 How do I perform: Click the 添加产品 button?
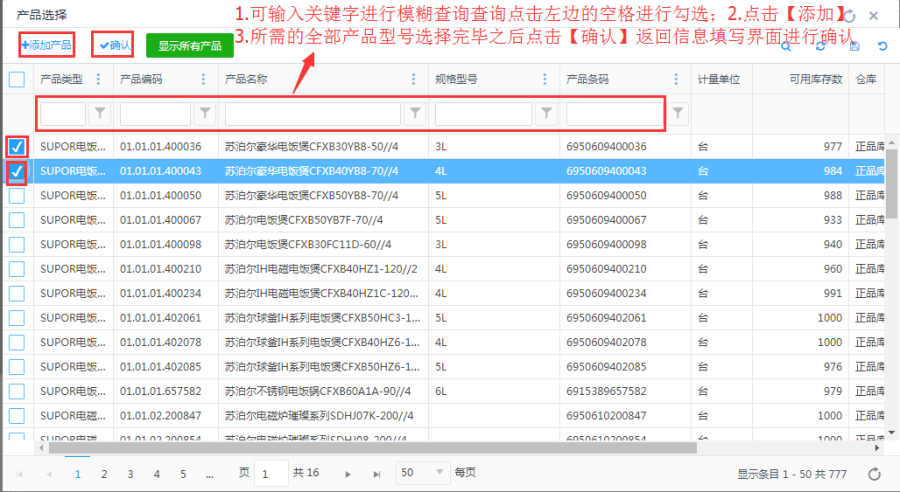coord(46,46)
